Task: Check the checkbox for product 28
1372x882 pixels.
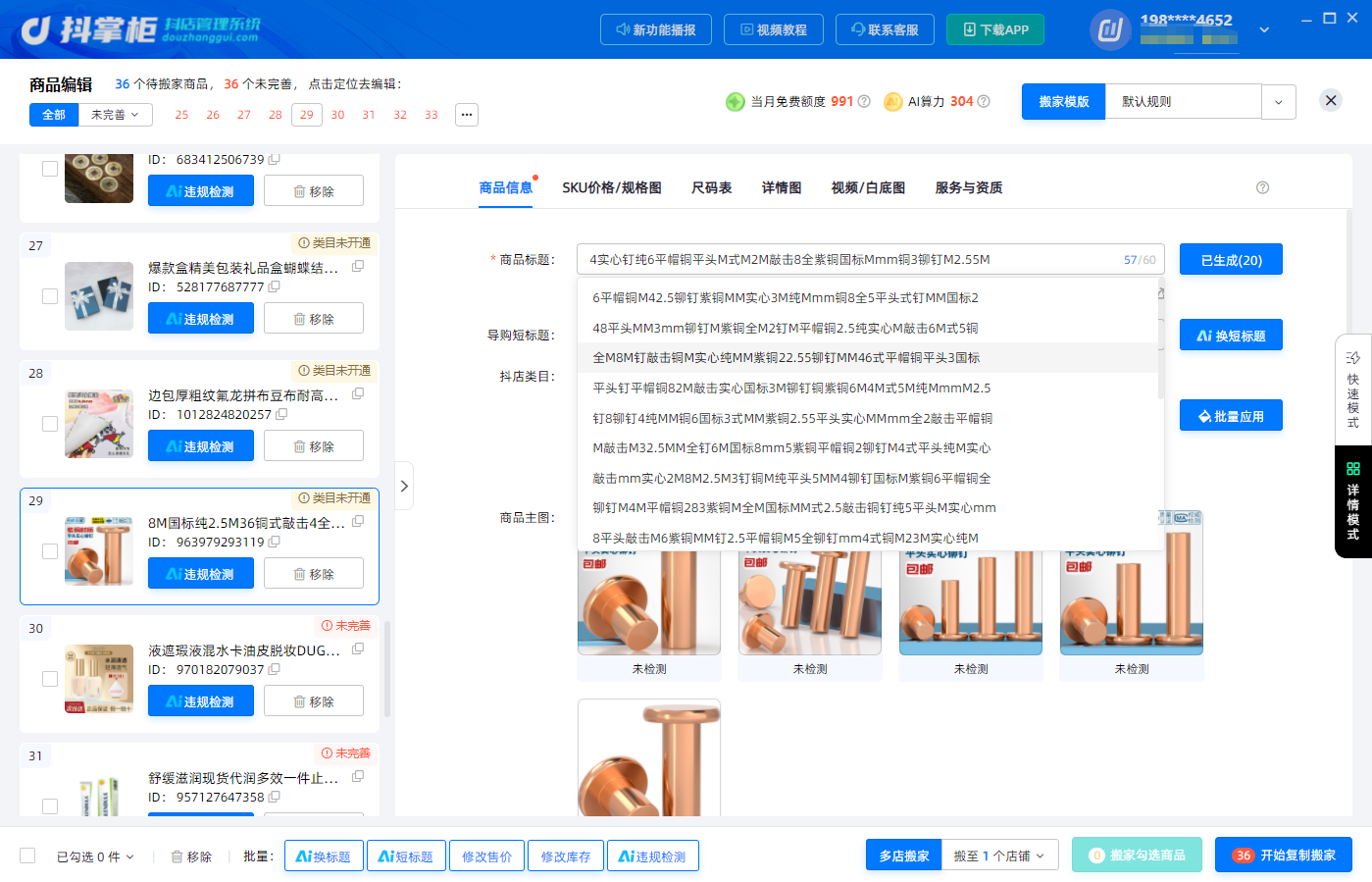Action: click(x=50, y=424)
